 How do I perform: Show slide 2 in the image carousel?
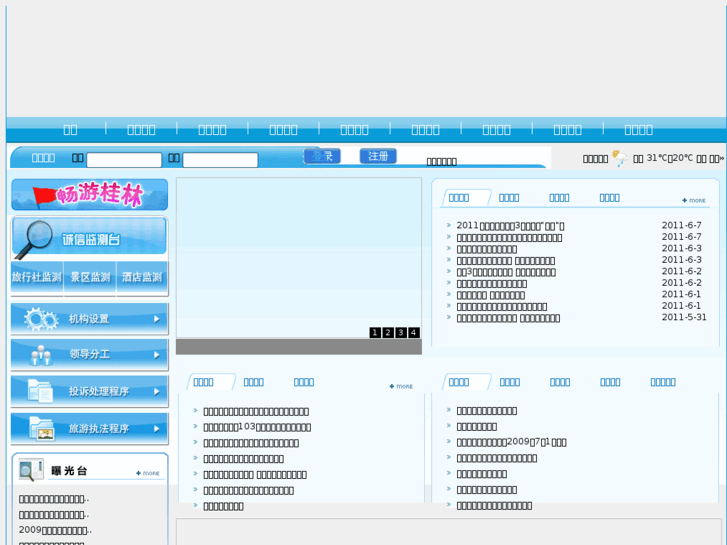[388, 333]
